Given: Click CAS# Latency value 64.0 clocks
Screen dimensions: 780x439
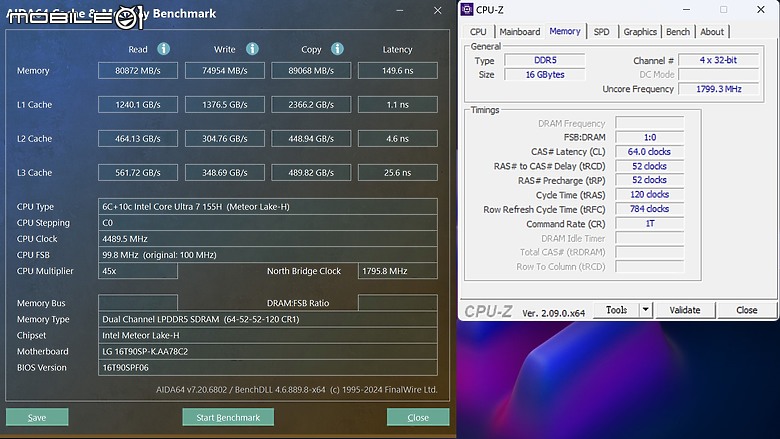Looking at the screenshot, I should [650, 152].
